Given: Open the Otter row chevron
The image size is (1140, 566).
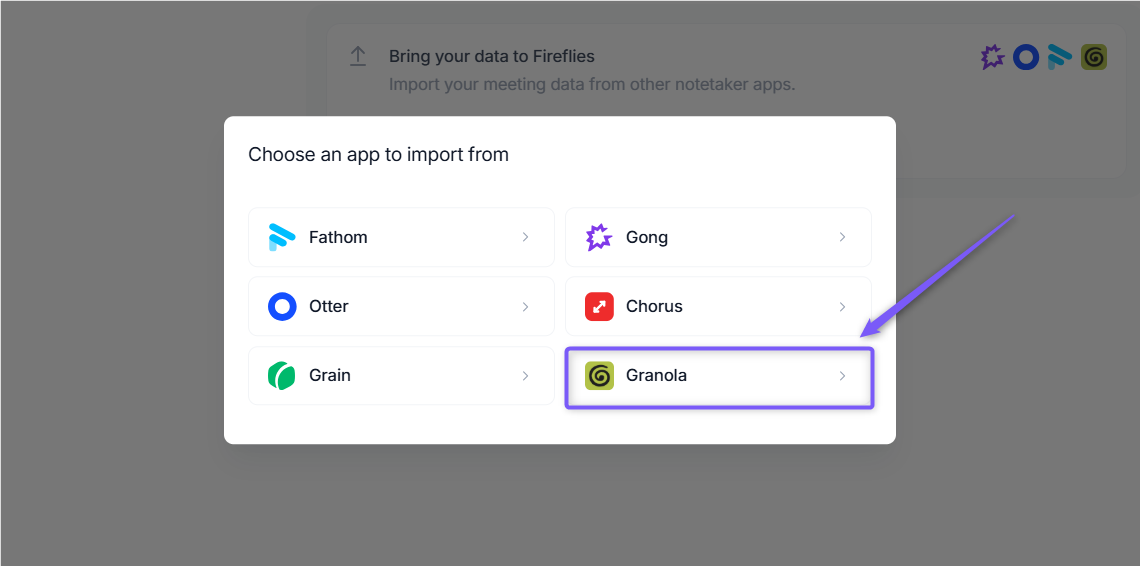Looking at the screenshot, I should [525, 306].
